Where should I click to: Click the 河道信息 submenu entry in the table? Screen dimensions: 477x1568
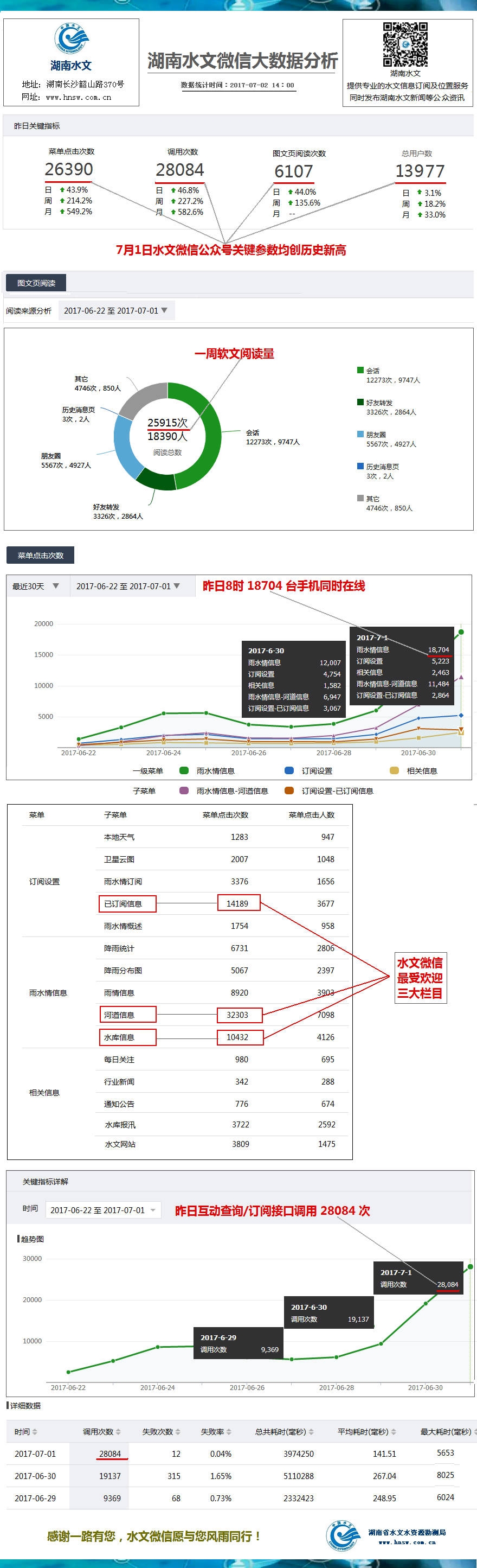(x=119, y=1015)
